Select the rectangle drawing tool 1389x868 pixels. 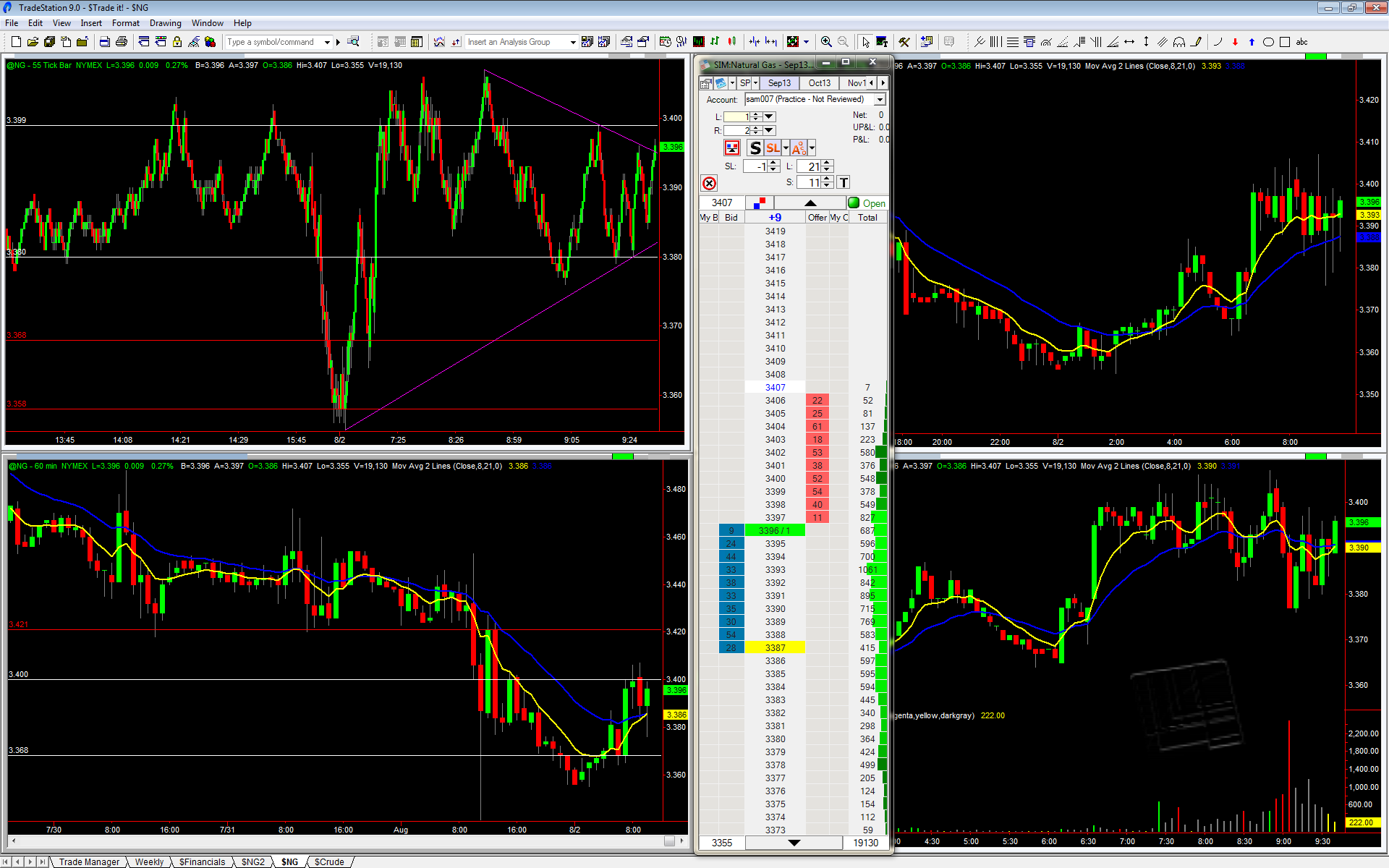[x=1285, y=42]
